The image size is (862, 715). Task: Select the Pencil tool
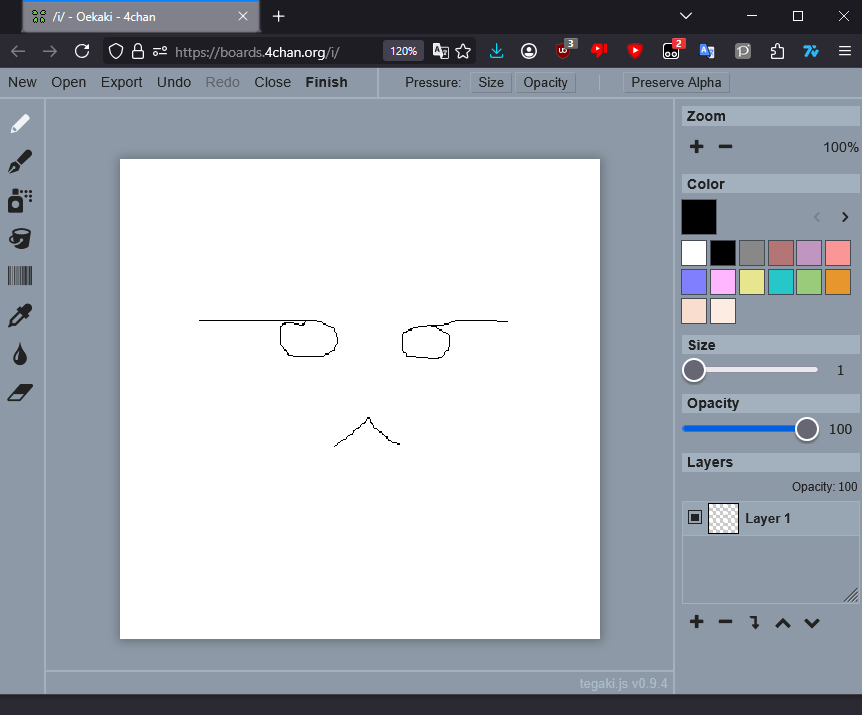[20, 124]
